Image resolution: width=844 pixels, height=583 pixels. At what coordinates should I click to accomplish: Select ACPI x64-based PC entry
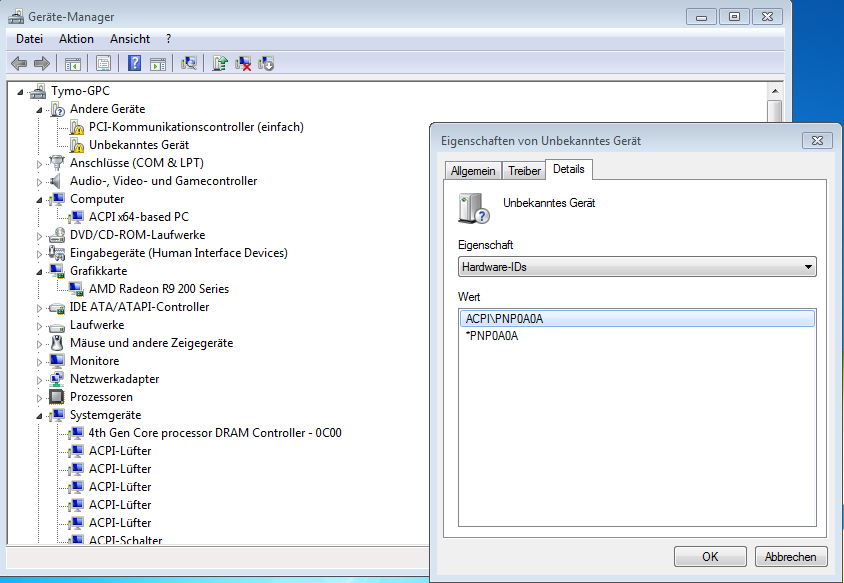click(139, 217)
